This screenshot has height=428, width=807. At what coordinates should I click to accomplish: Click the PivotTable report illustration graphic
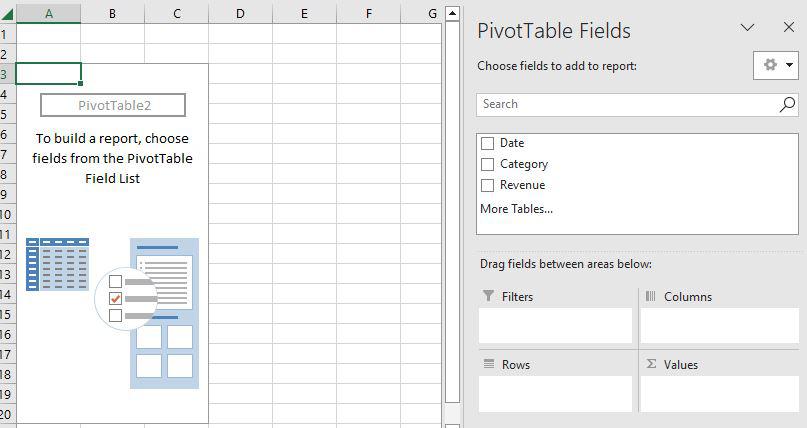[112, 312]
